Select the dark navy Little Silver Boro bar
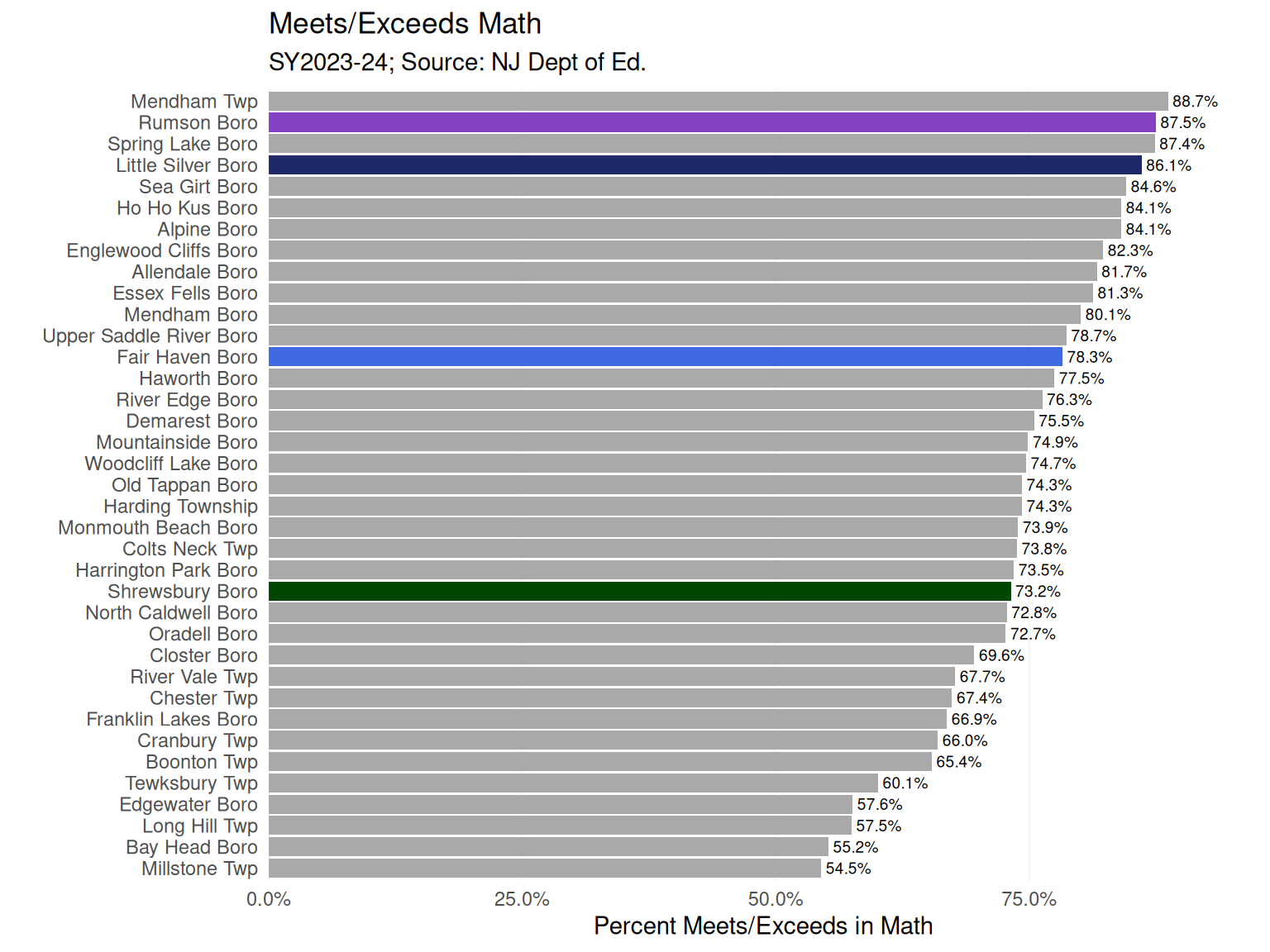 point(705,165)
